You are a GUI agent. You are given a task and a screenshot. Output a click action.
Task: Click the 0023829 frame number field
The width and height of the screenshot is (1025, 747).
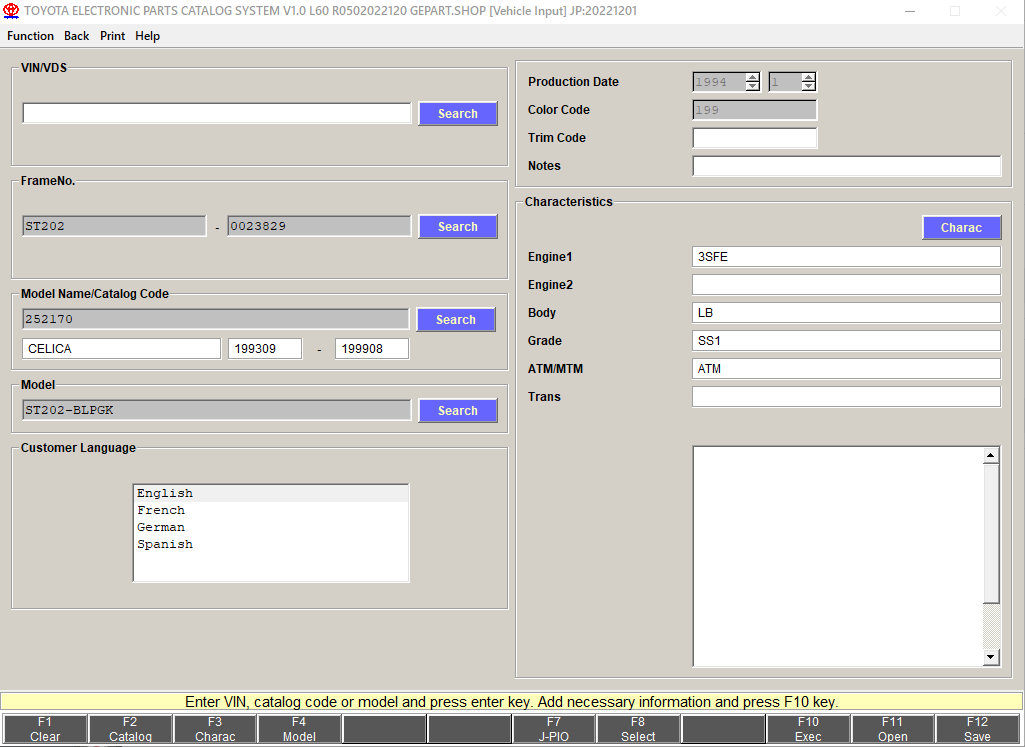[x=319, y=226]
